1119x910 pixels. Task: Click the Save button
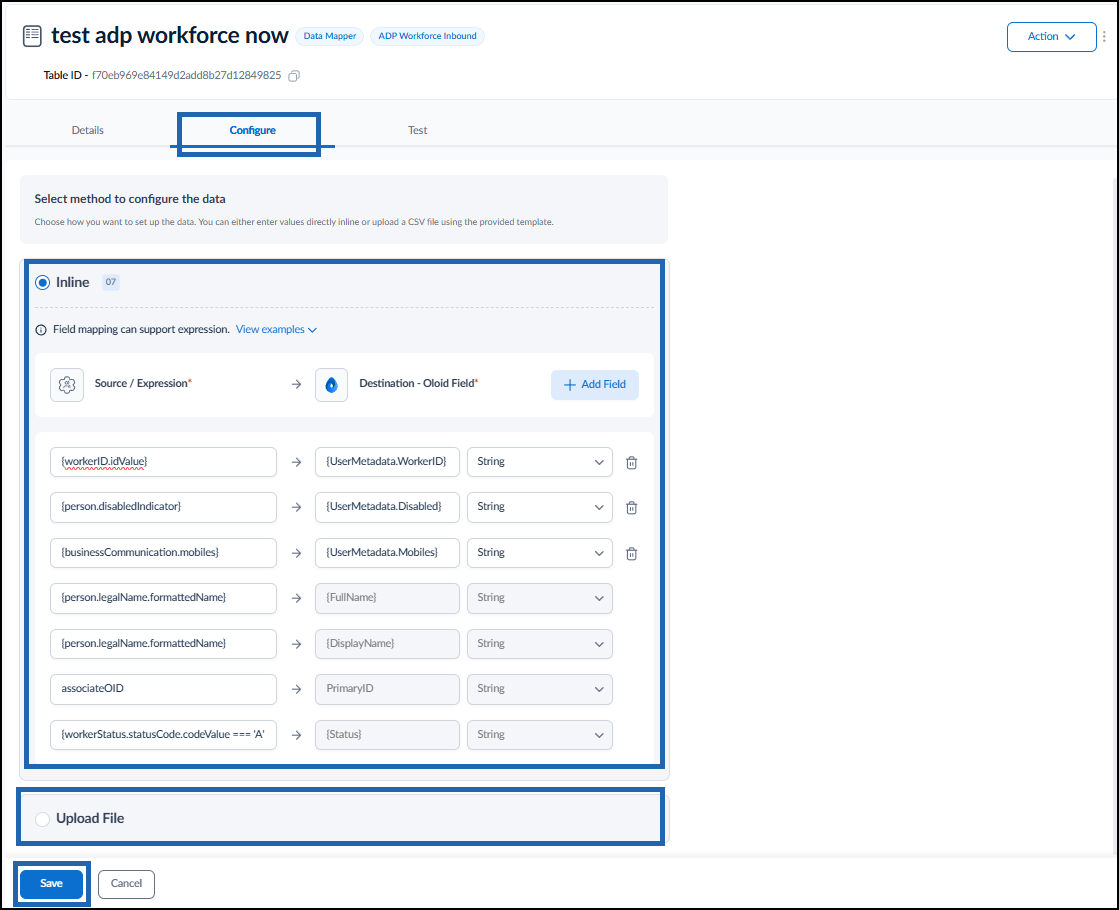(x=51, y=884)
